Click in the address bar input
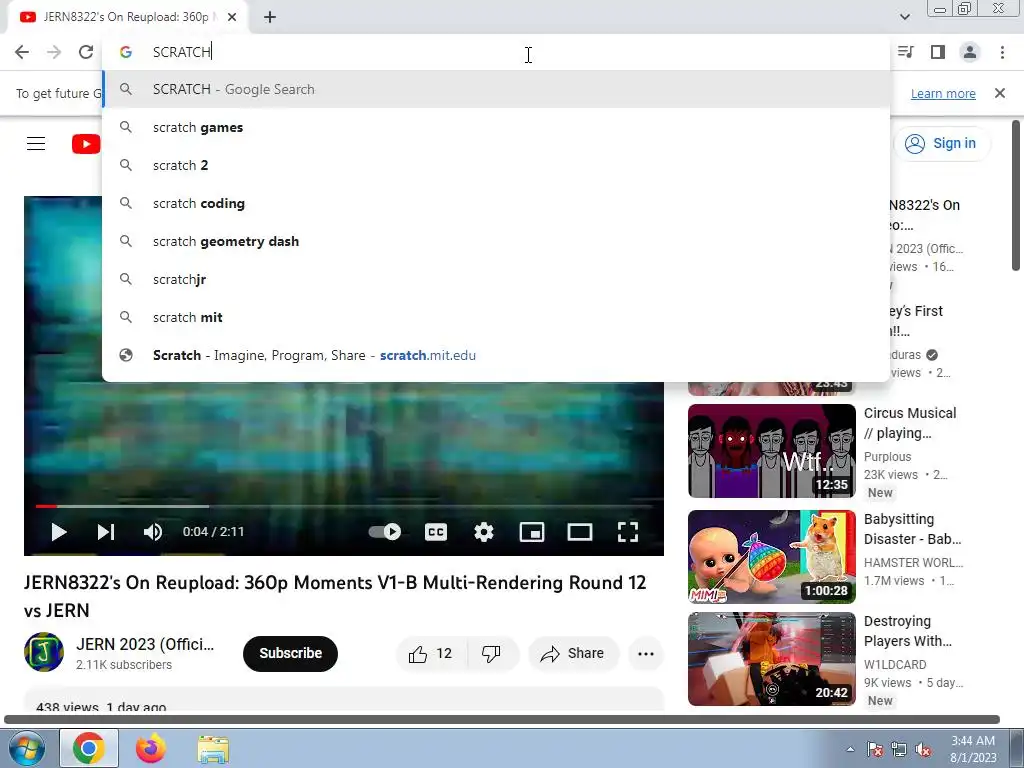 (496, 52)
